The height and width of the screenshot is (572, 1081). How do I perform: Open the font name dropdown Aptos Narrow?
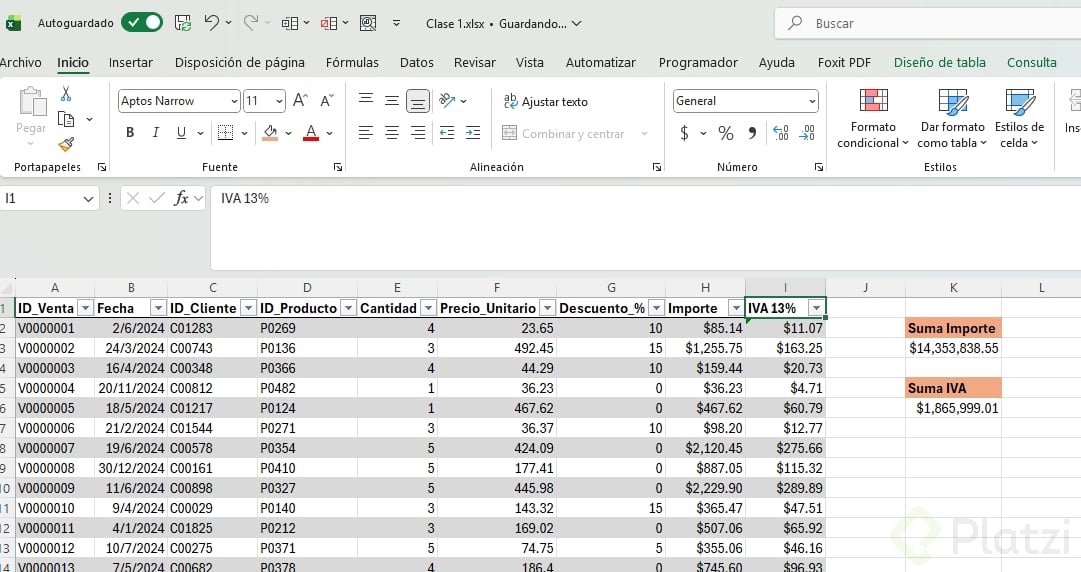pyautogui.click(x=234, y=101)
